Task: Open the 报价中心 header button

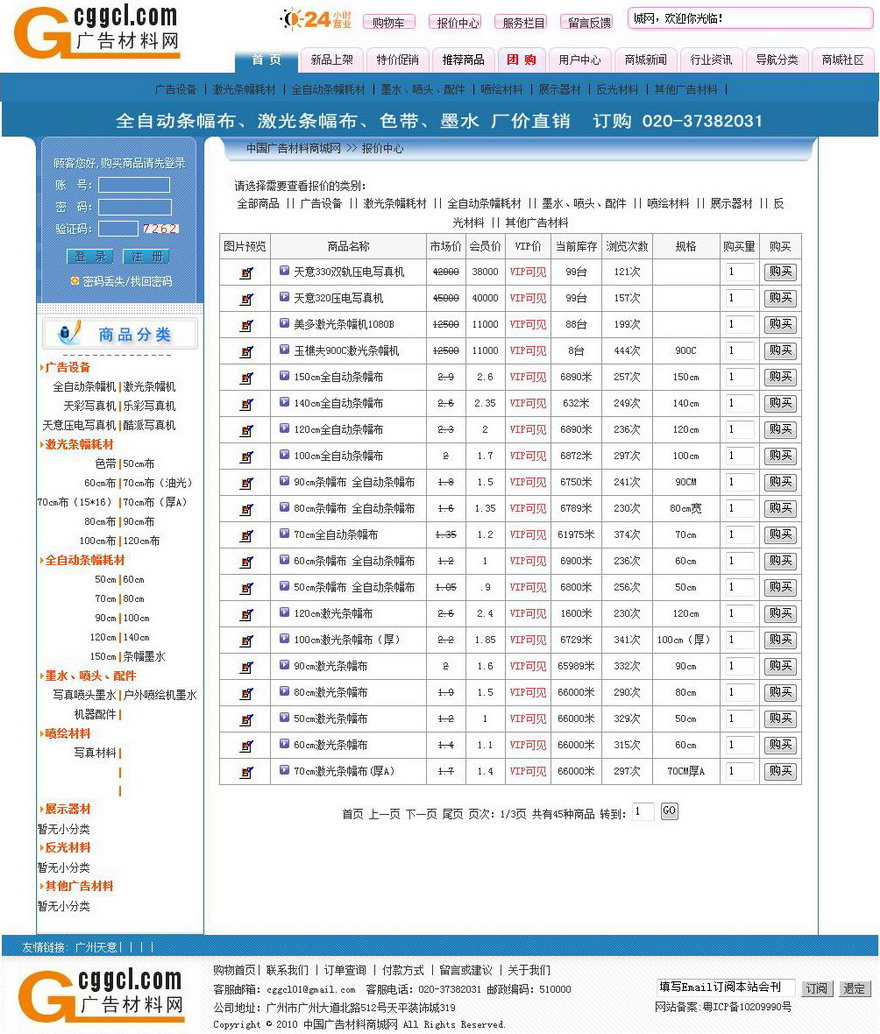Action: tap(455, 23)
